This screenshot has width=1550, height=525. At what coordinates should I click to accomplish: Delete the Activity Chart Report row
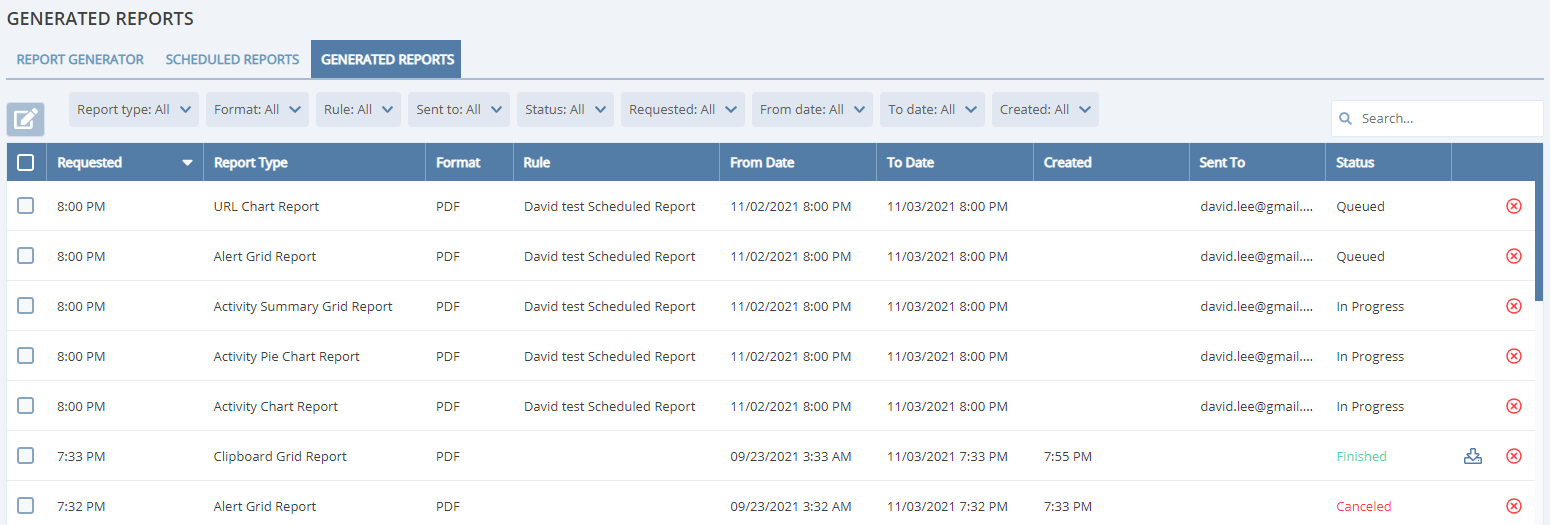[x=1513, y=406]
